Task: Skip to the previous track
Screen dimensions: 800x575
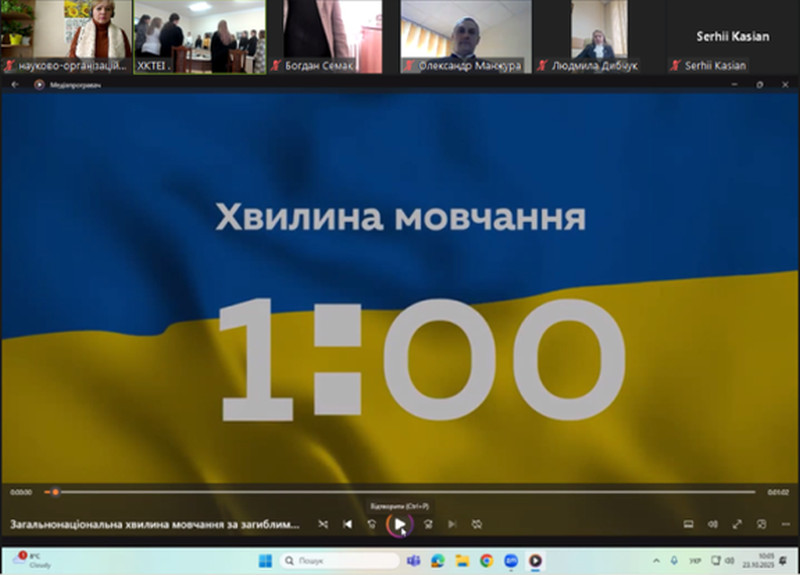Action: click(x=347, y=524)
